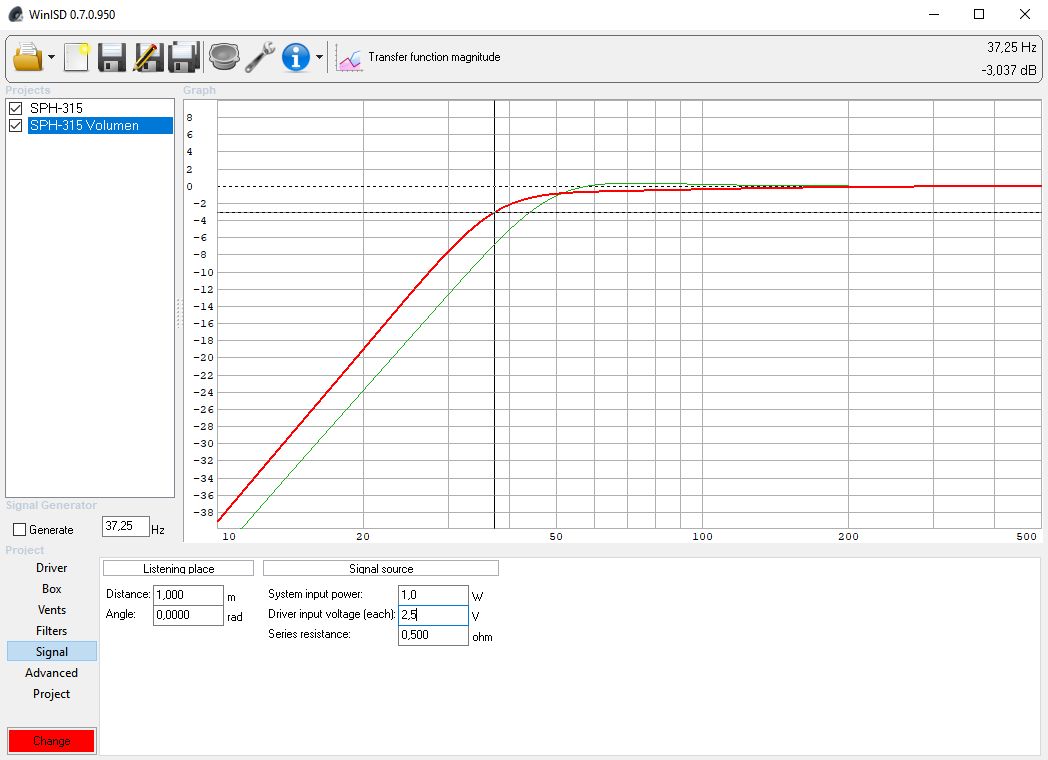1048x760 pixels.
Task: Create a new project with blank page icon
Action: coord(77,57)
